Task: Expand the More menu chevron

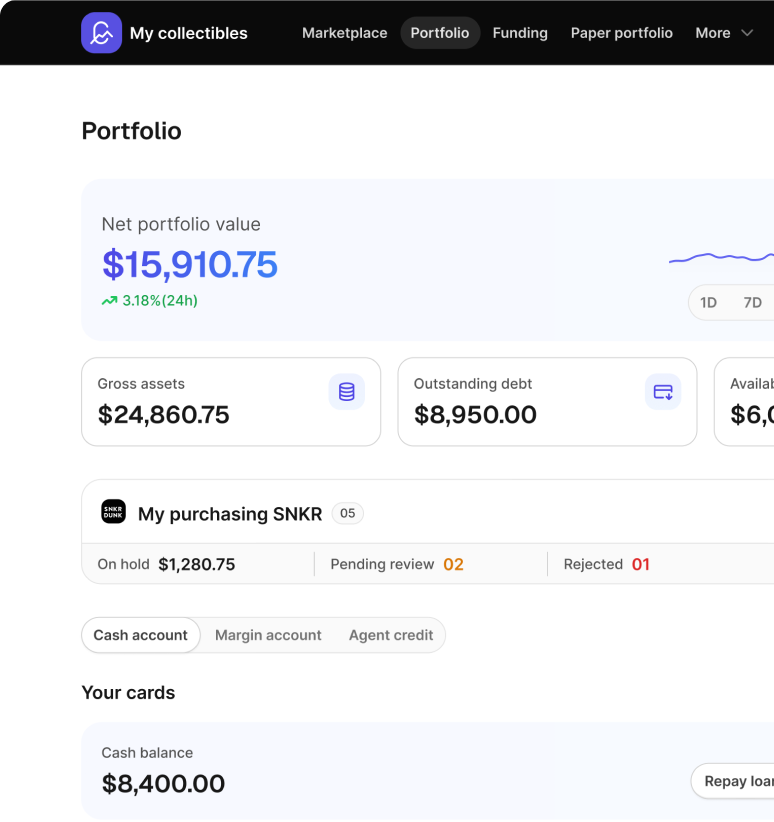Action: pyautogui.click(x=747, y=33)
